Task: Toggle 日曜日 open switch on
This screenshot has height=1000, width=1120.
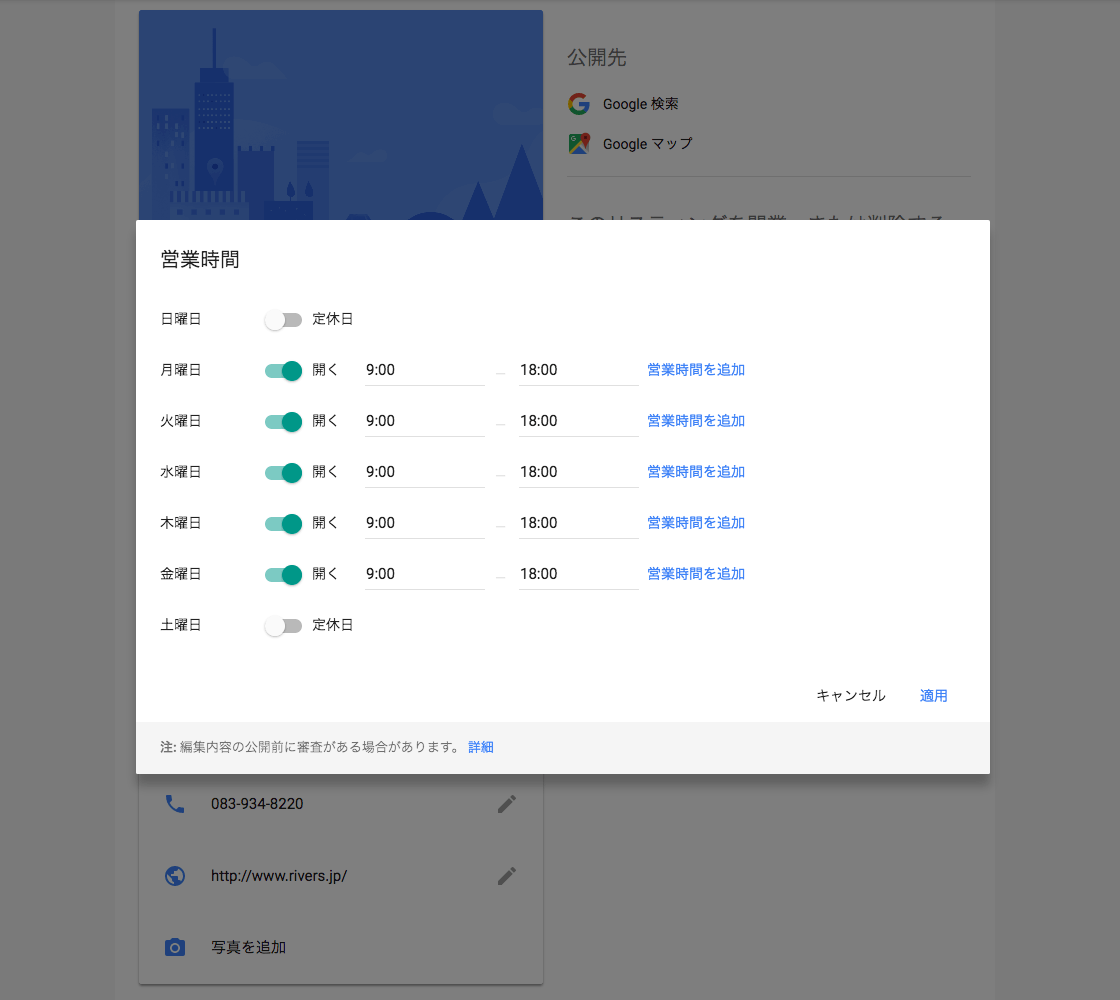Action: (283, 320)
